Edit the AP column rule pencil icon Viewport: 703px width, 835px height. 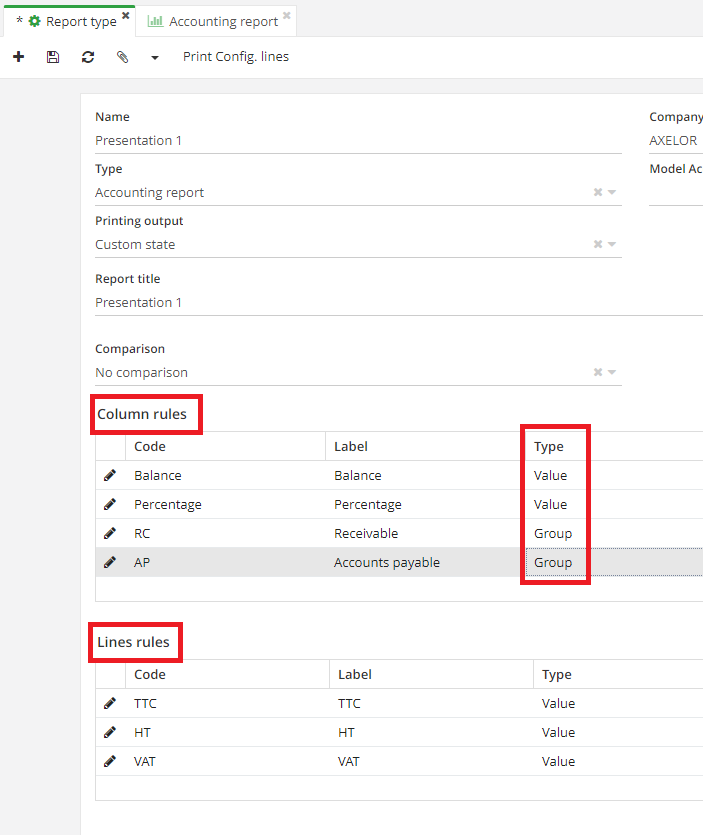(x=110, y=563)
